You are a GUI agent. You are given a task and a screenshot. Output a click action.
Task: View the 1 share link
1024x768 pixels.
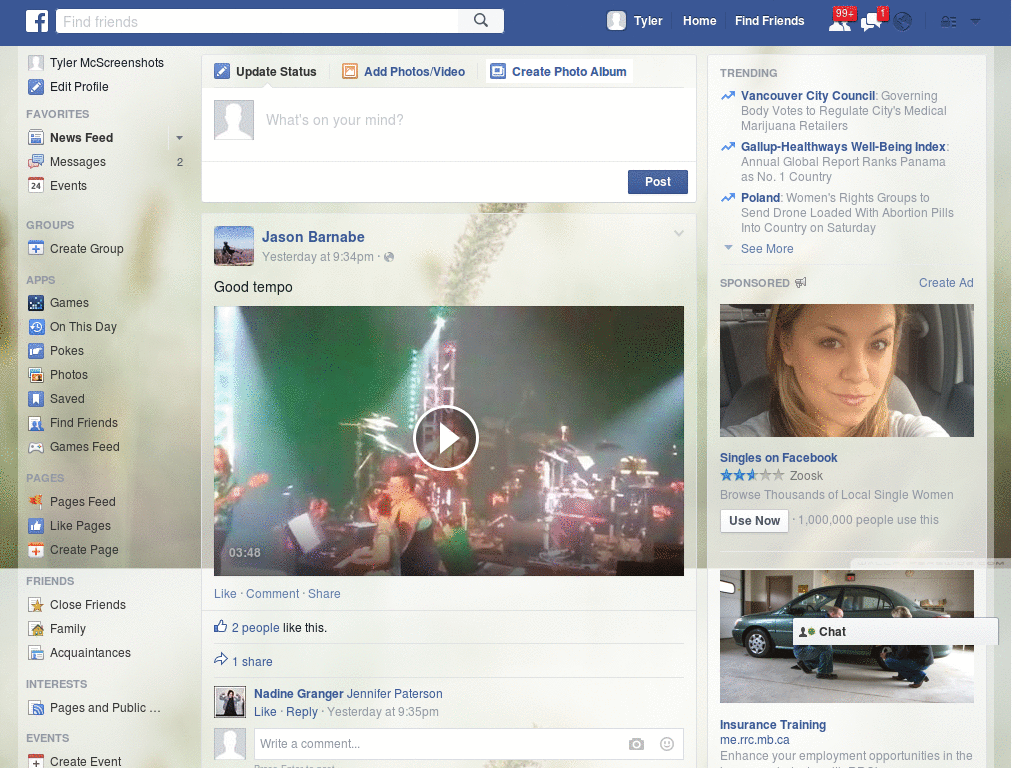coord(252,662)
